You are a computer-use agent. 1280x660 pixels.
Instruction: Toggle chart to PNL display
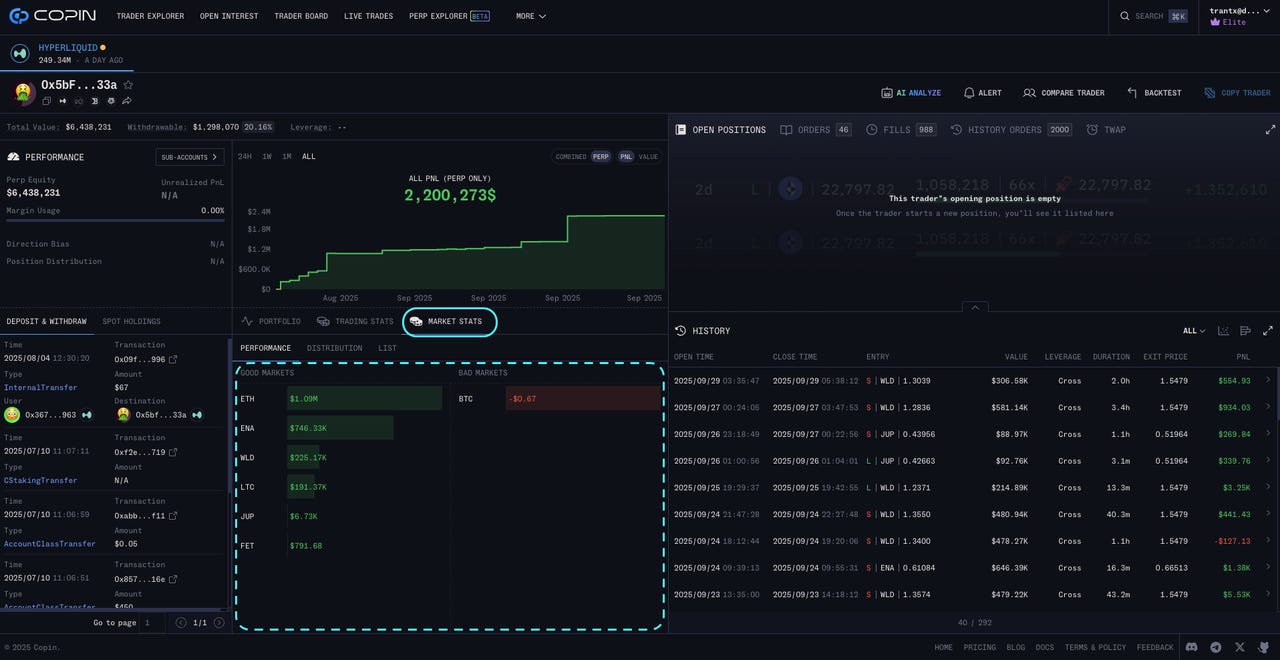pos(626,157)
